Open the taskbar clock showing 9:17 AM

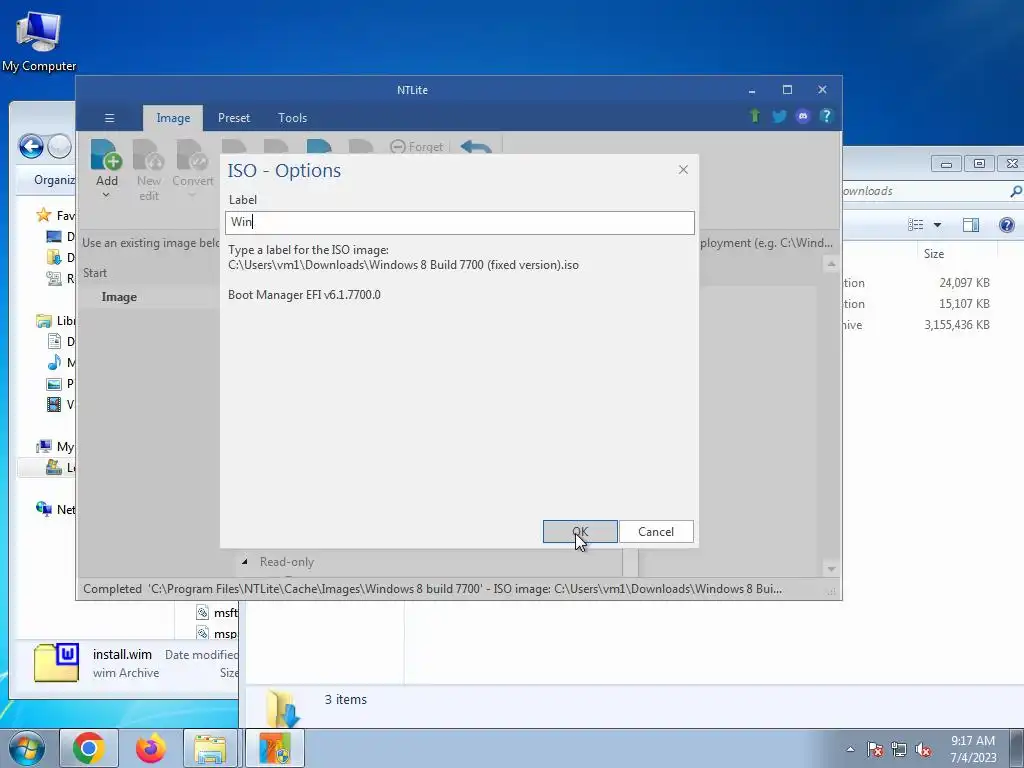coord(973,749)
